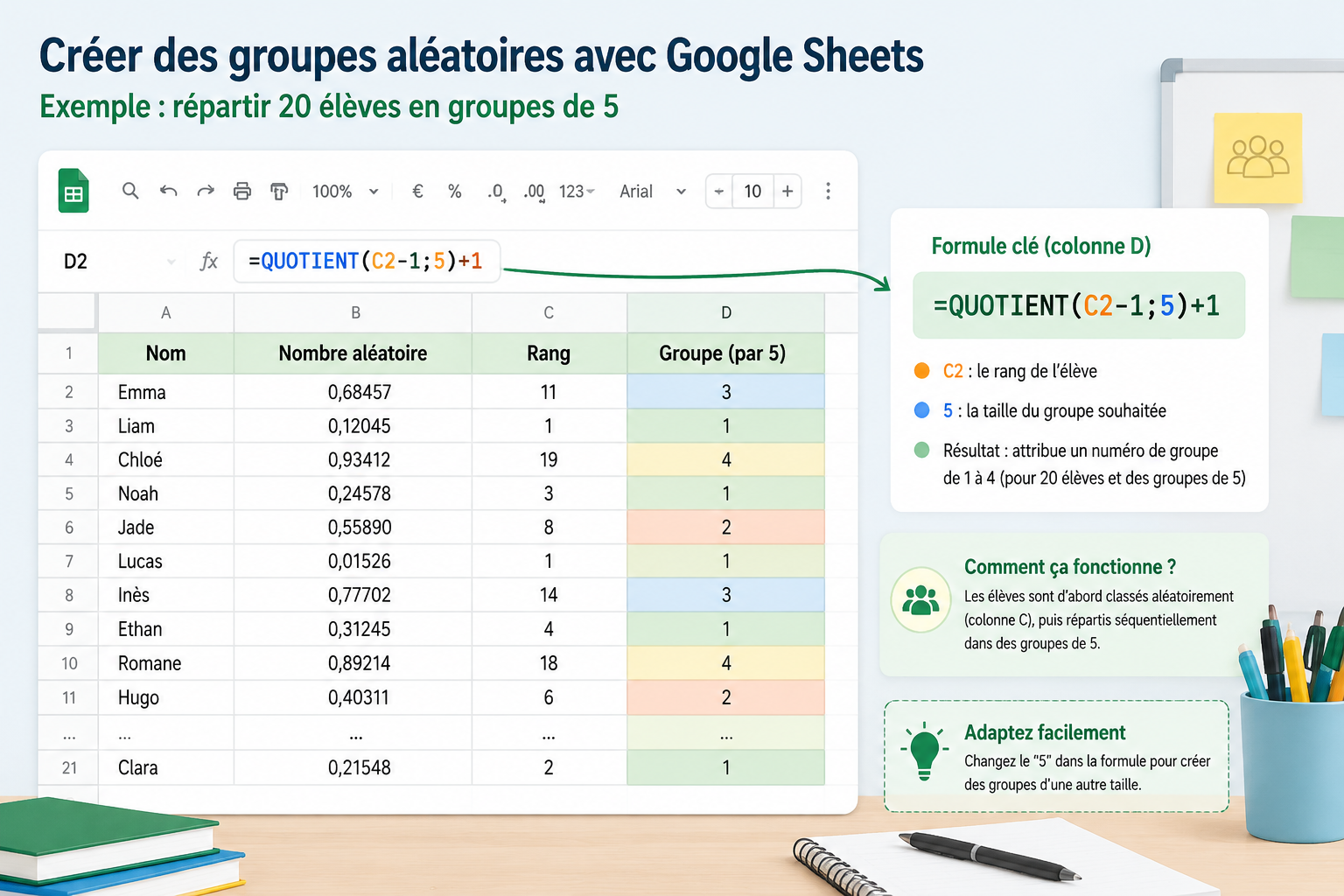Select the cell containing Jade
Image resolution: width=1344 pixels, height=896 pixels.
pos(165,528)
